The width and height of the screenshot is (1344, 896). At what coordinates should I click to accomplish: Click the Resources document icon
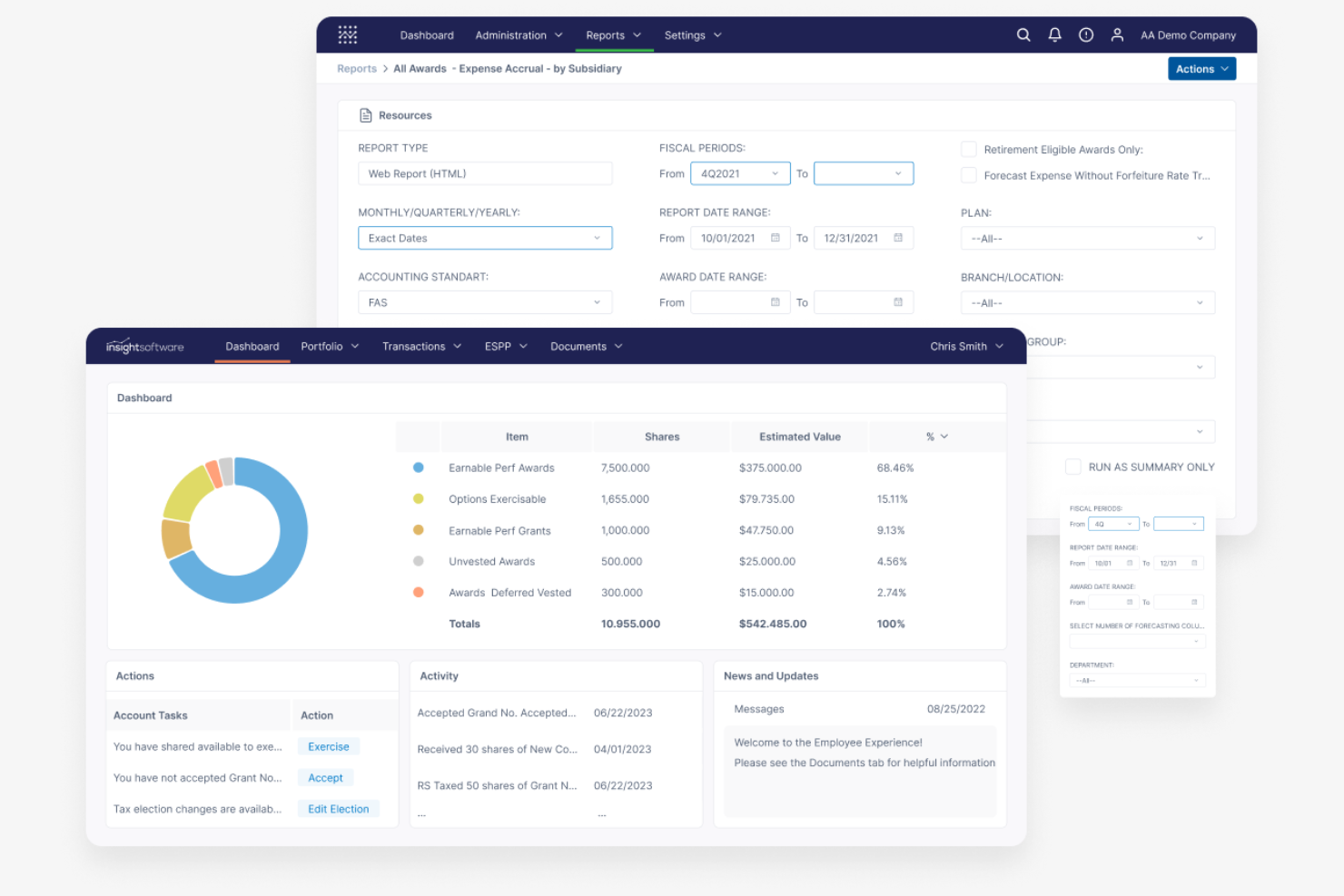click(367, 114)
